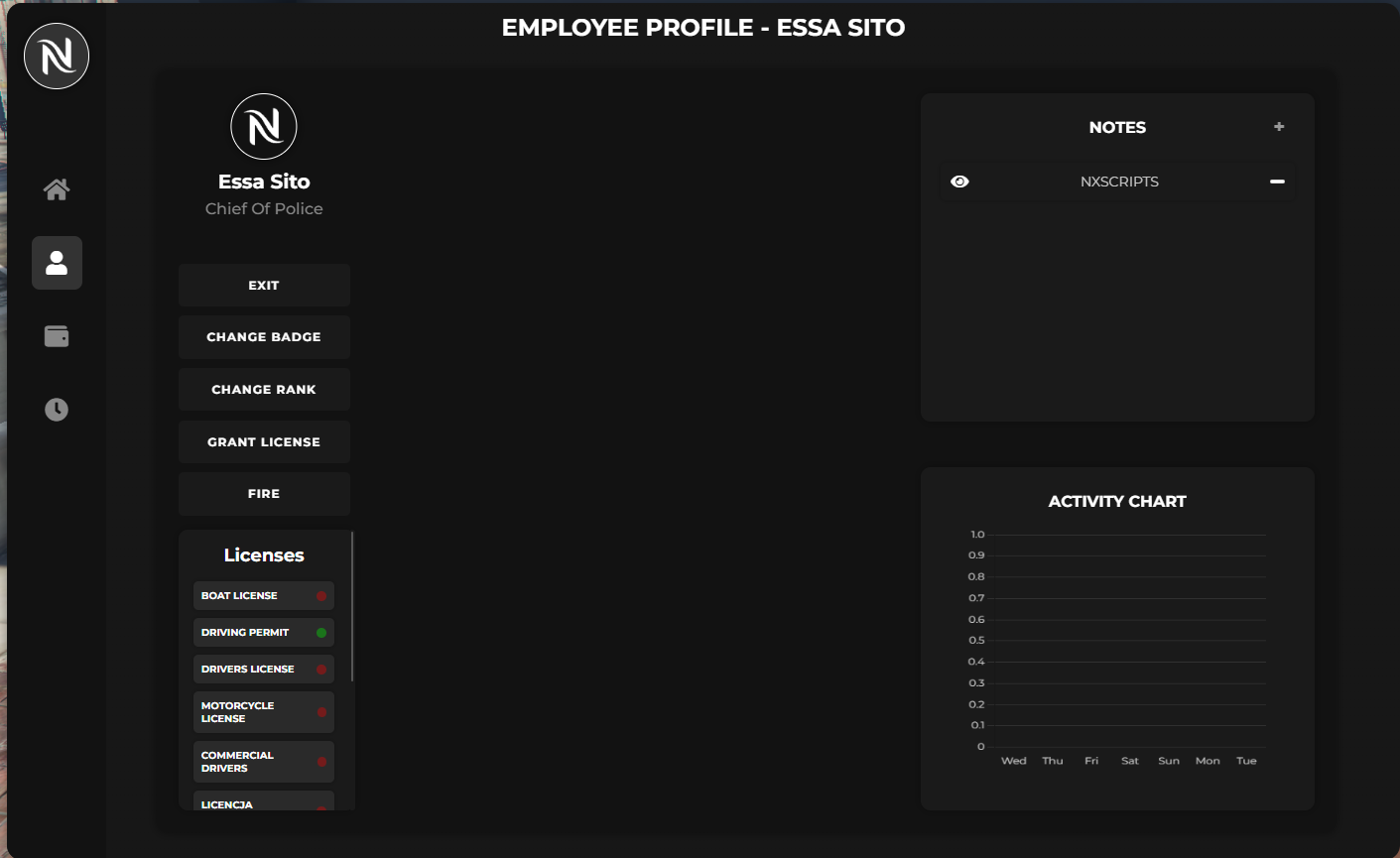The width and height of the screenshot is (1400, 858).
Task: Open the Change Badge option
Action: pyautogui.click(x=264, y=337)
